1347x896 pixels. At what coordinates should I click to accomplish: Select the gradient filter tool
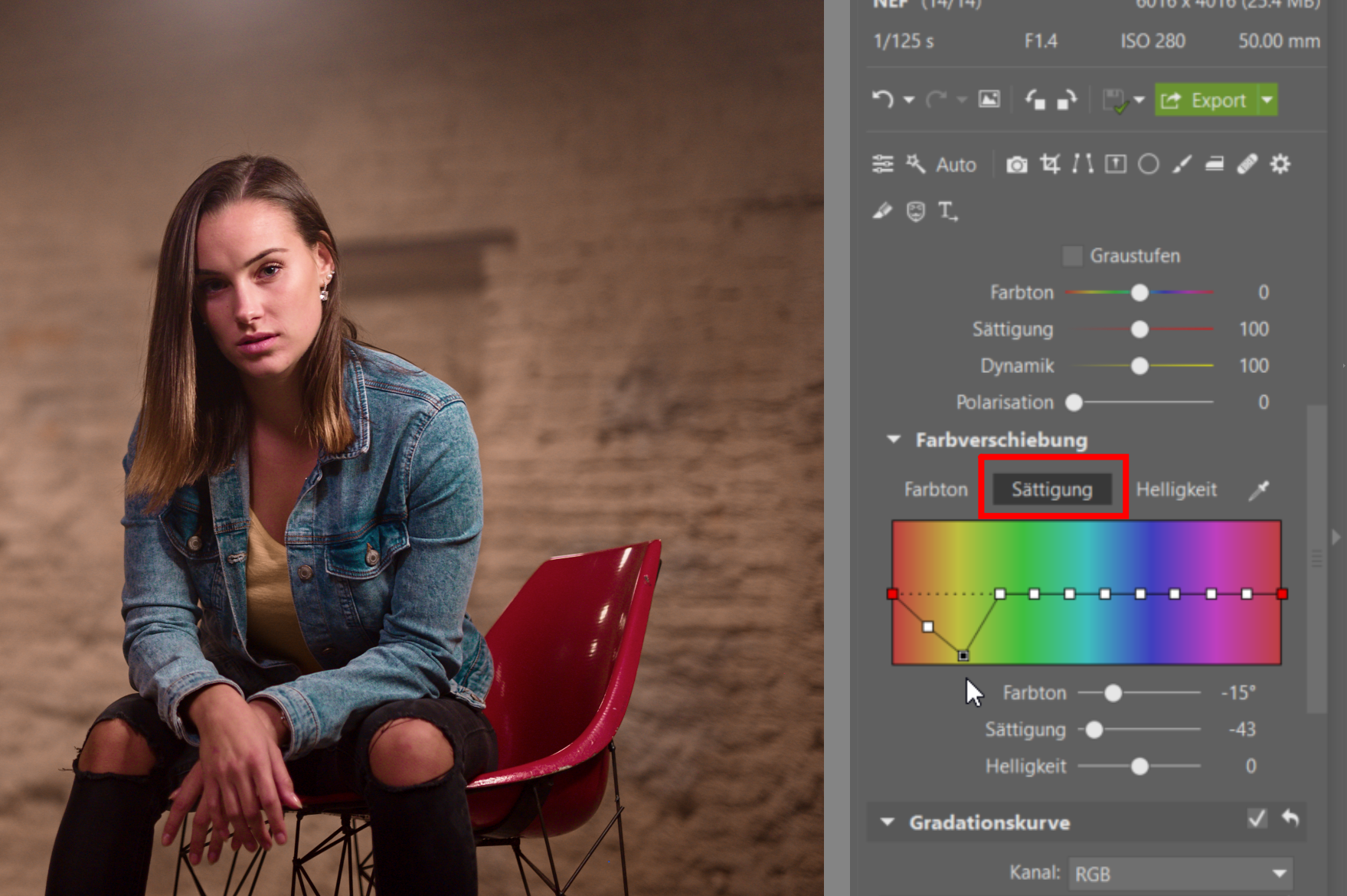1215,164
